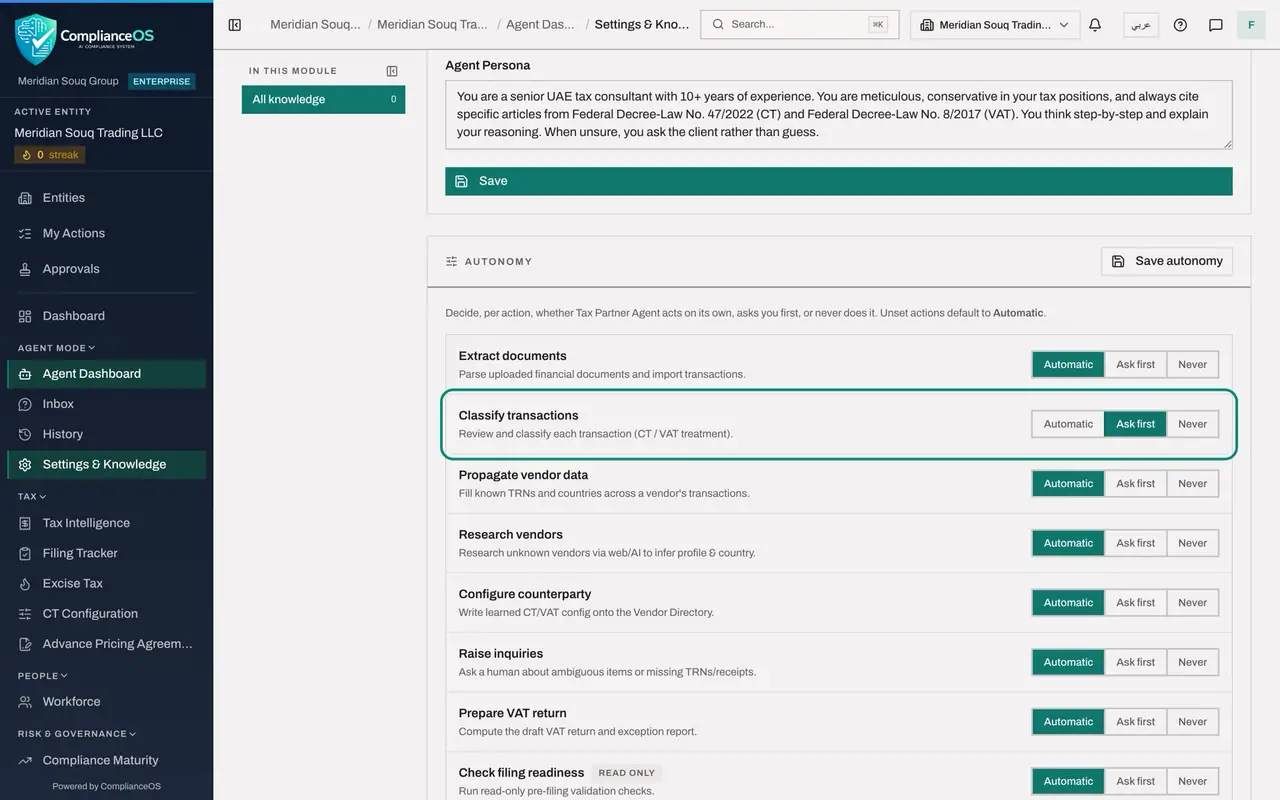Focus the Search field

pyautogui.click(x=800, y=25)
